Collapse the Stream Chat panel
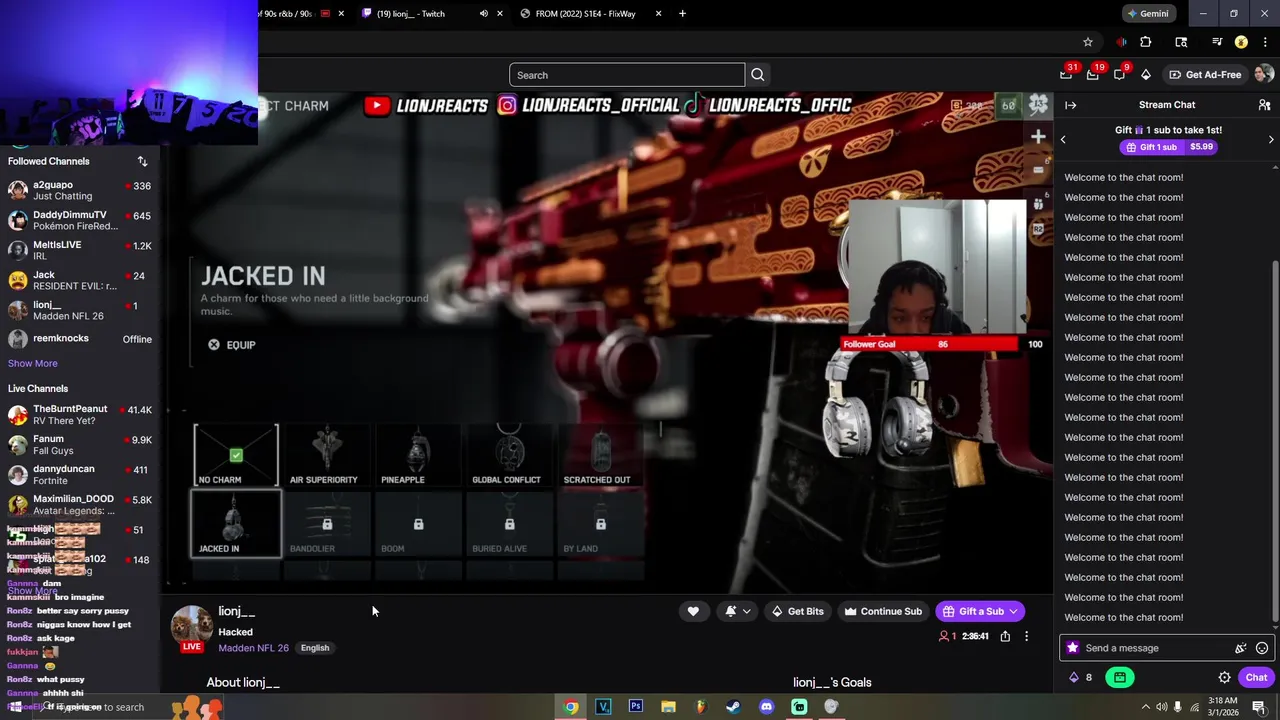1280x720 pixels. click(1071, 105)
